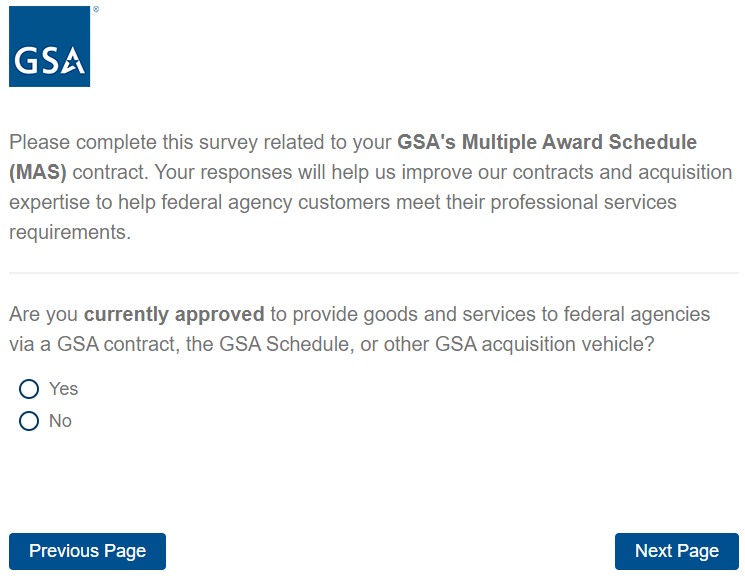The image size is (745, 586).
Task: Click the bold "currently approved" phrase
Action: click(x=174, y=314)
